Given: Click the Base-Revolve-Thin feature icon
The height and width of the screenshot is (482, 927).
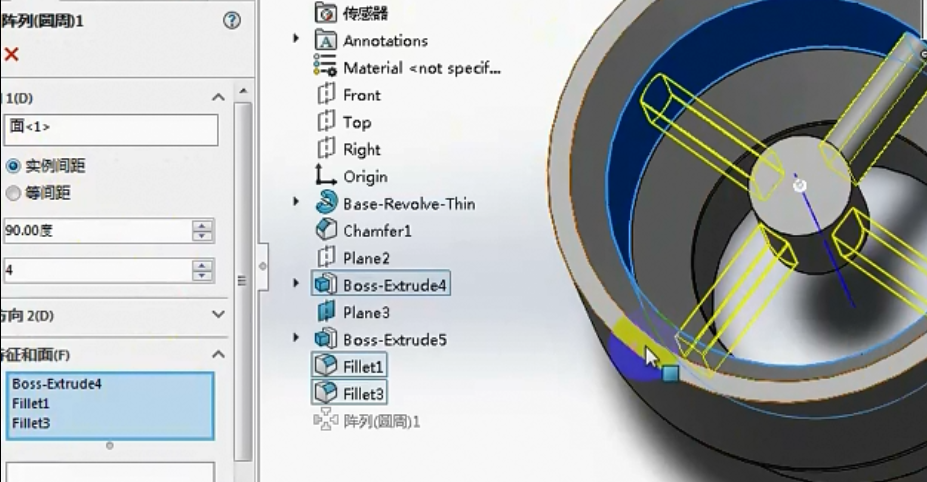Looking at the screenshot, I should click(326, 203).
